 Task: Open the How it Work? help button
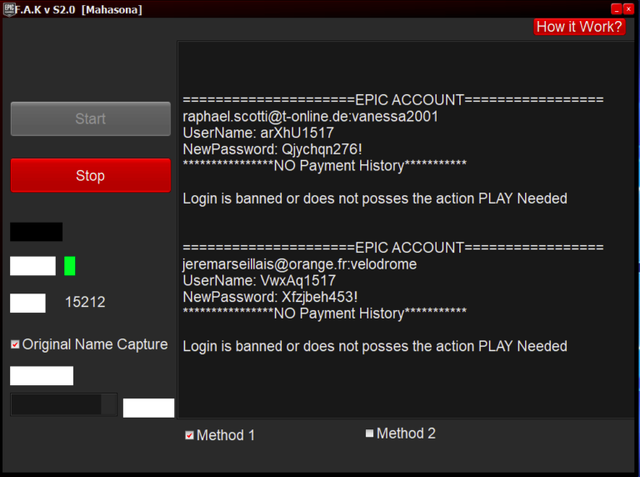(579, 27)
